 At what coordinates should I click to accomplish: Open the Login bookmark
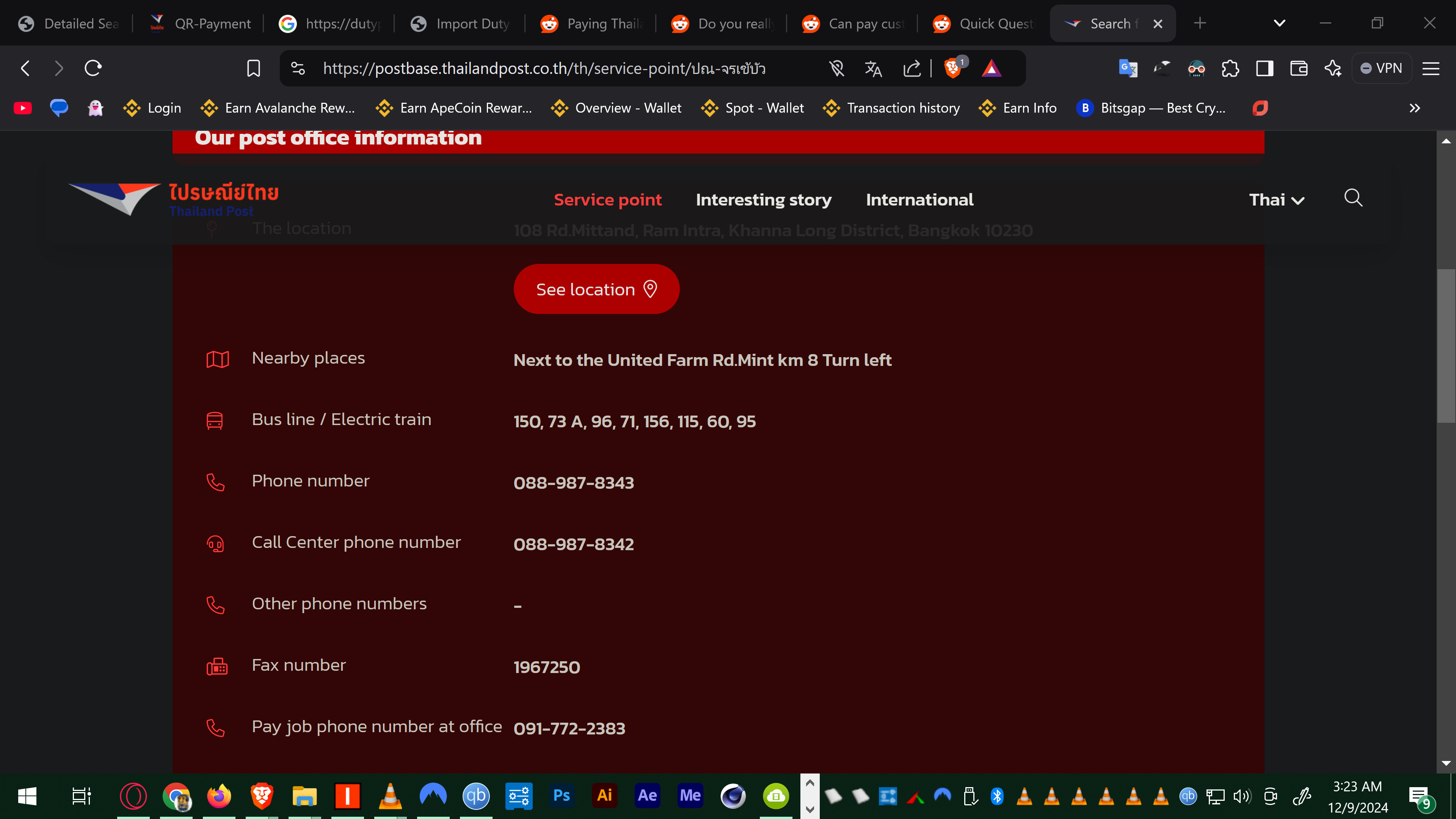(152, 108)
